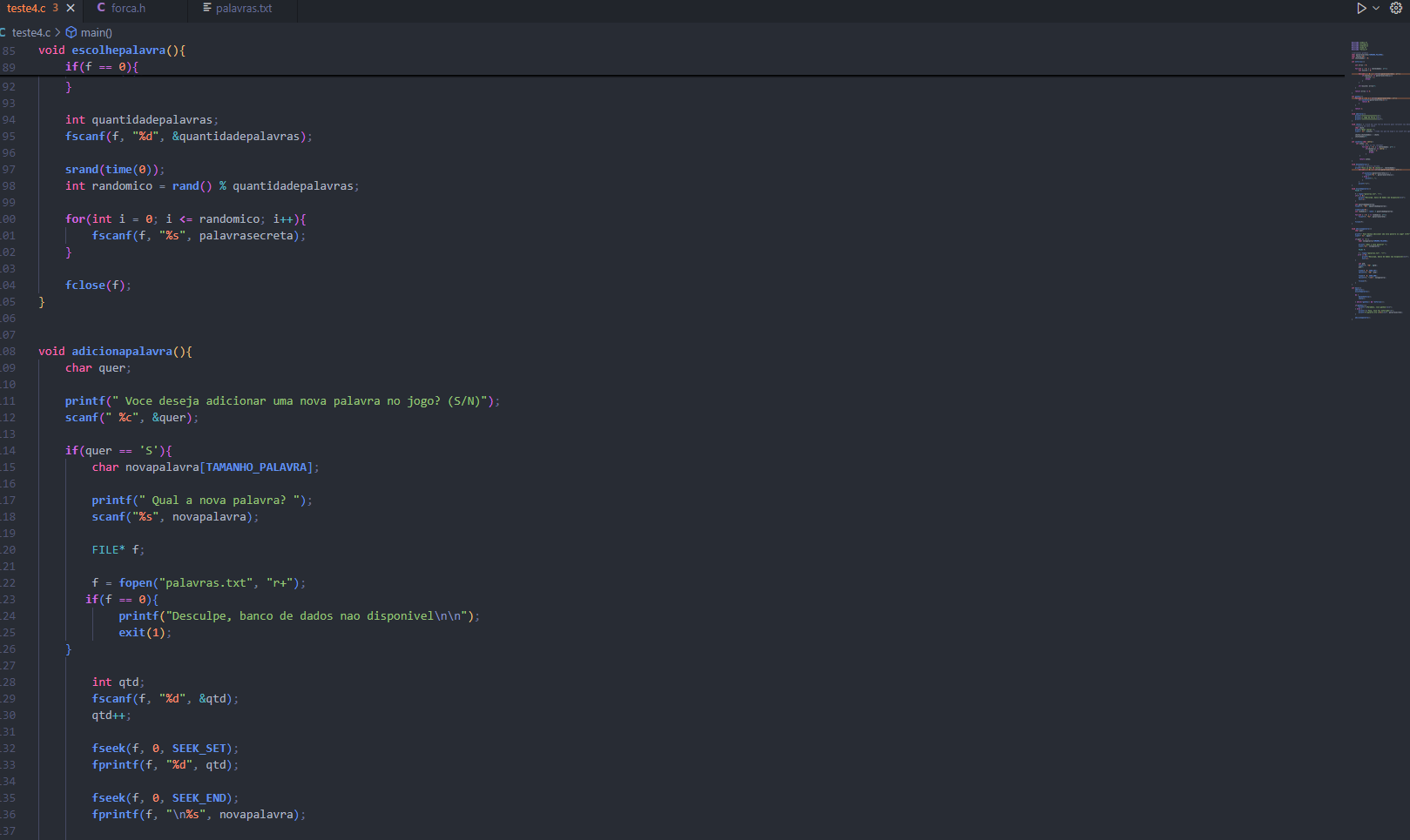Click the fclose(f); line
Image resolution: width=1410 pixels, height=840 pixels.
pyautogui.click(x=98, y=286)
